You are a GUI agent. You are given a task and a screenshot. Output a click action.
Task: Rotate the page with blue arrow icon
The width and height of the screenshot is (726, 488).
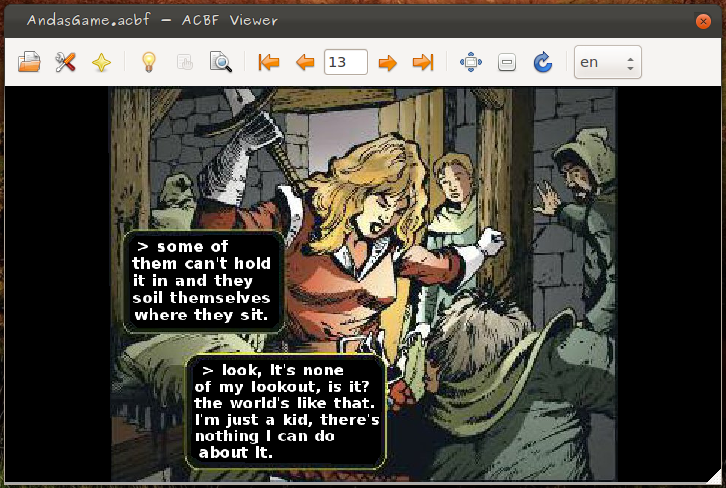coord(543,62)
